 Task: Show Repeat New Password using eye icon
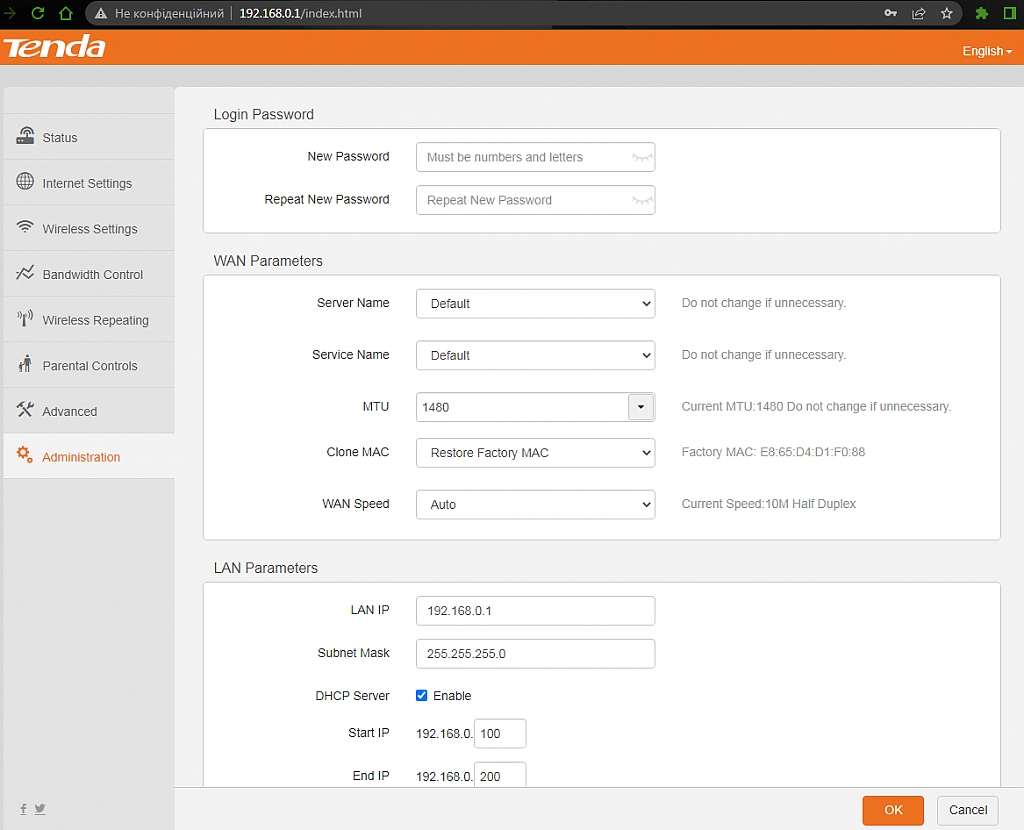642,200
